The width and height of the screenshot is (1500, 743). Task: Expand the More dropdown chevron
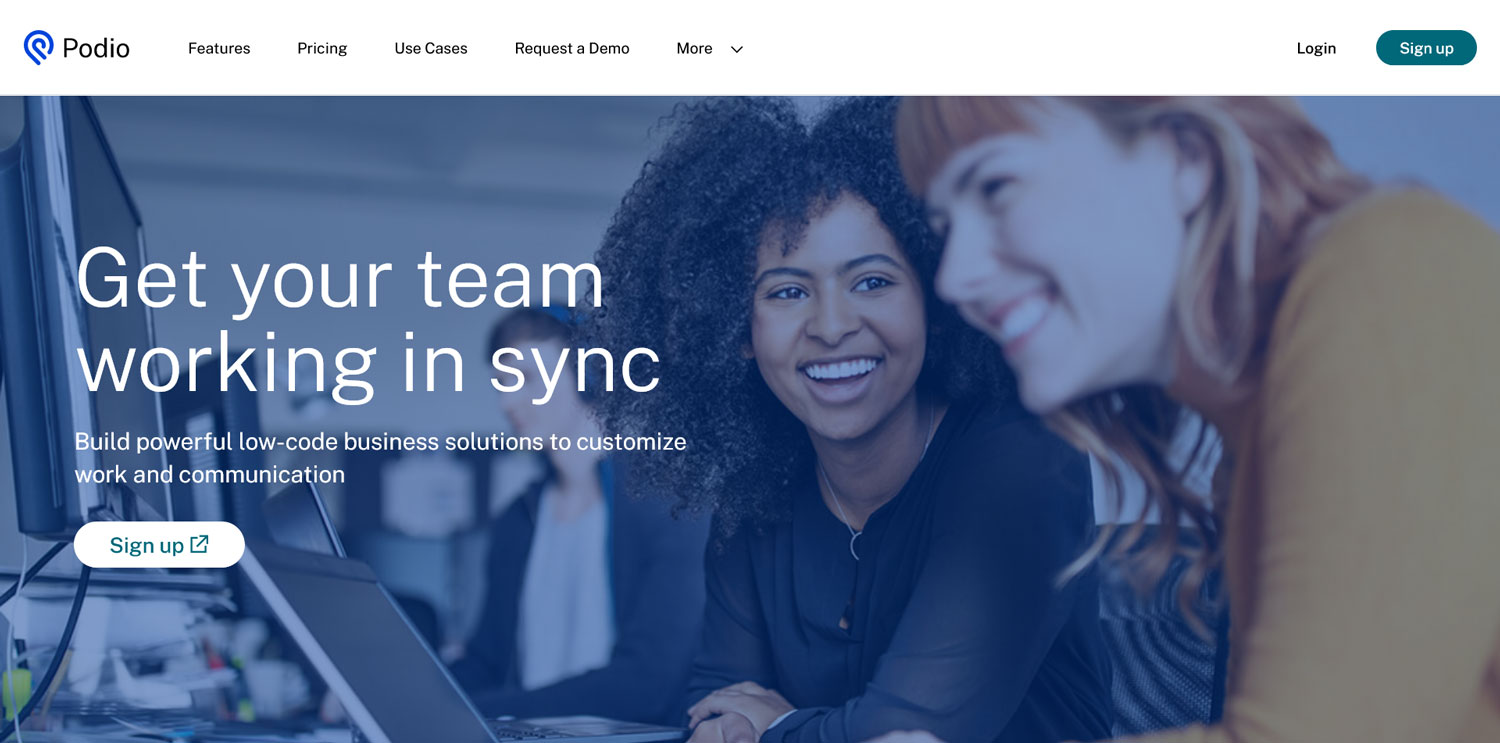click(x=737, y=49)
